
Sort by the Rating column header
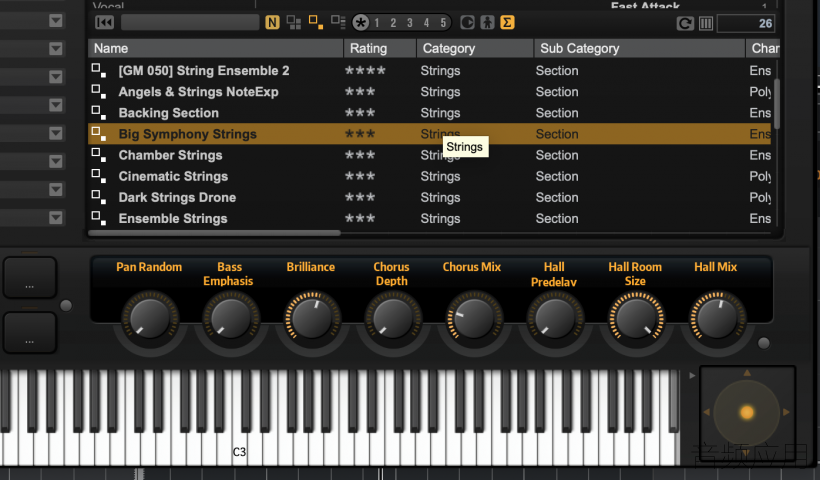click(380, 48)
